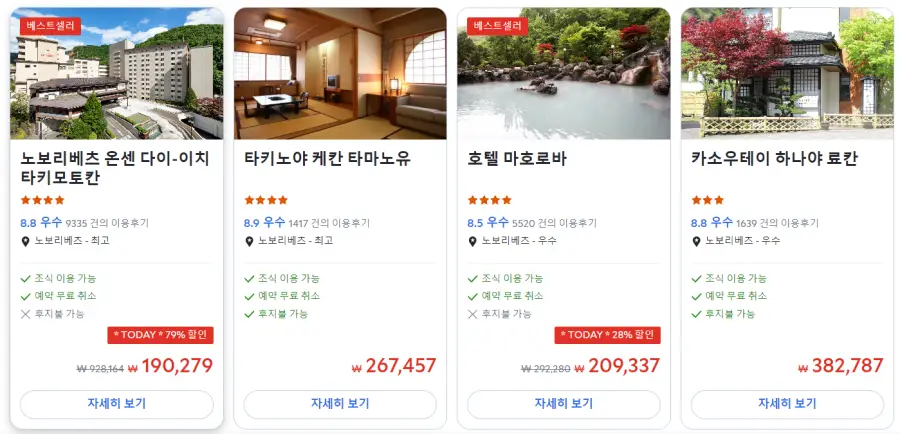
Task: Click three-star rating of 카소우테이 하나야 료칸
Action: point(708,200)
